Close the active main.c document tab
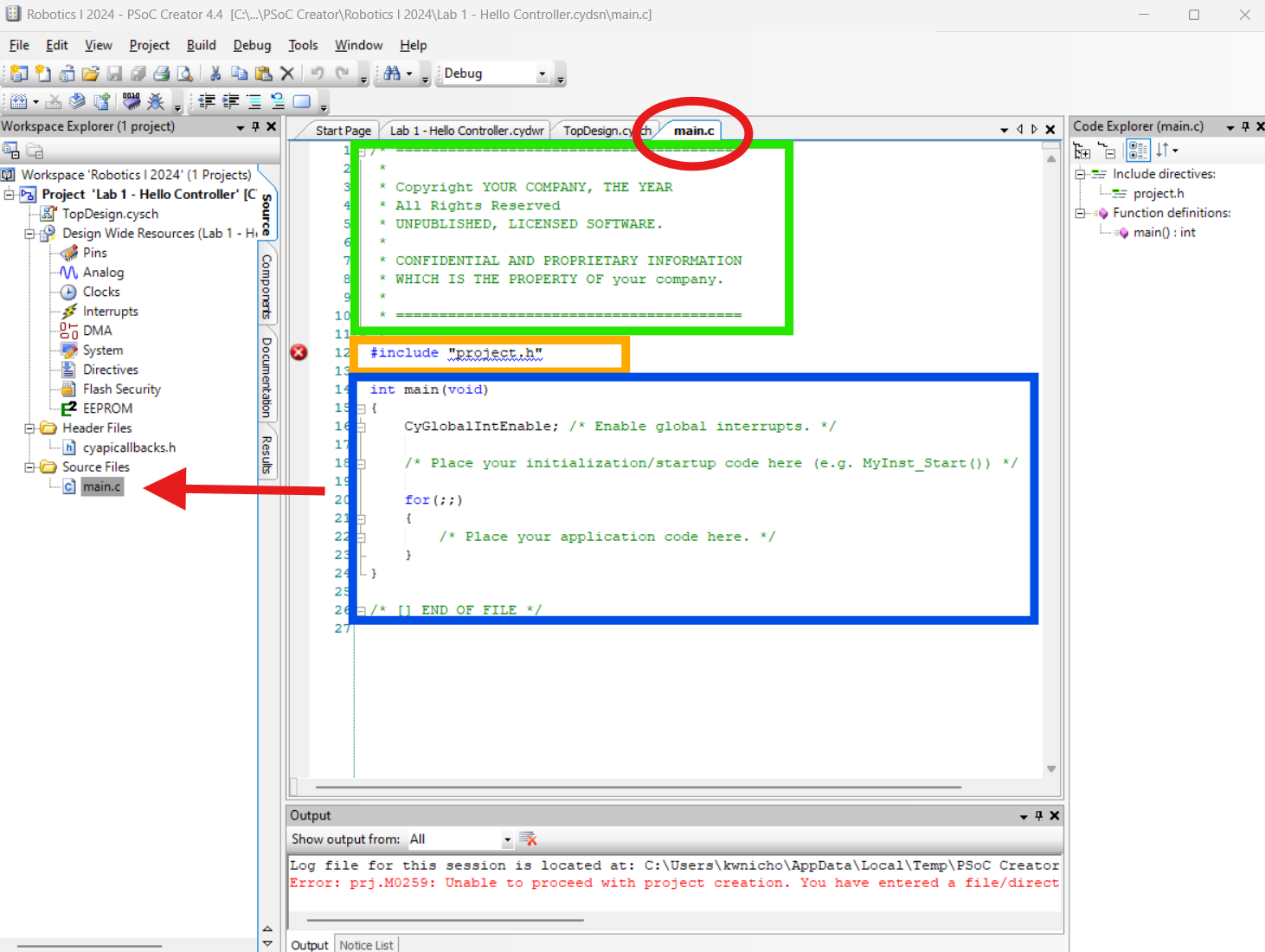Screen dimensions: 1265x952 pyautogui.click(x=1050, y=130)
